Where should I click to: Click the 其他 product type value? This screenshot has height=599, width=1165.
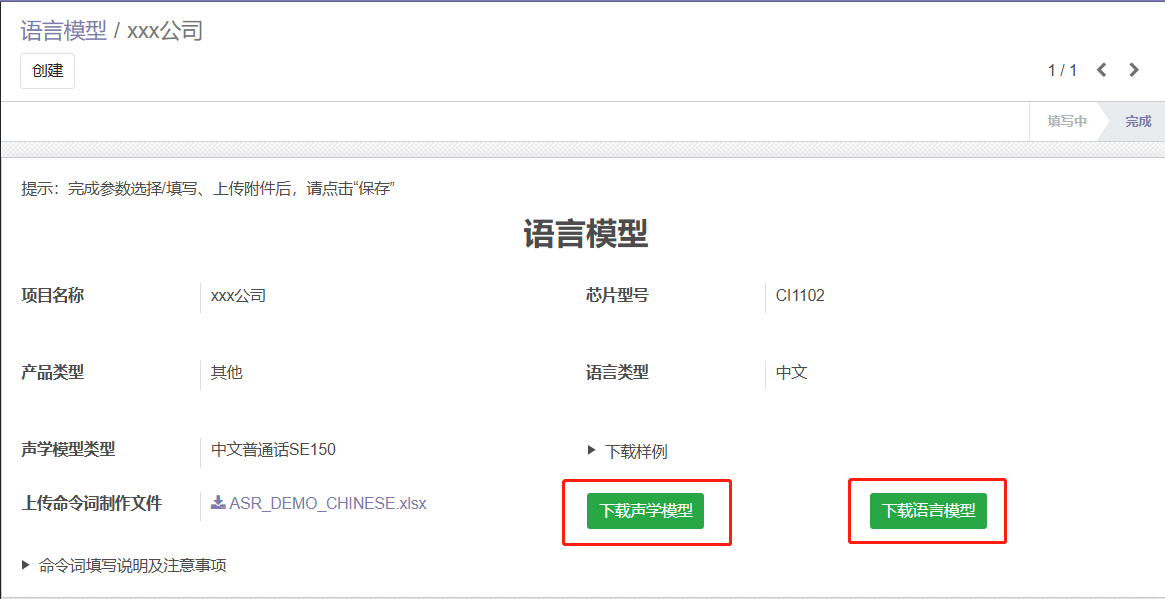(x=227, y=372)
